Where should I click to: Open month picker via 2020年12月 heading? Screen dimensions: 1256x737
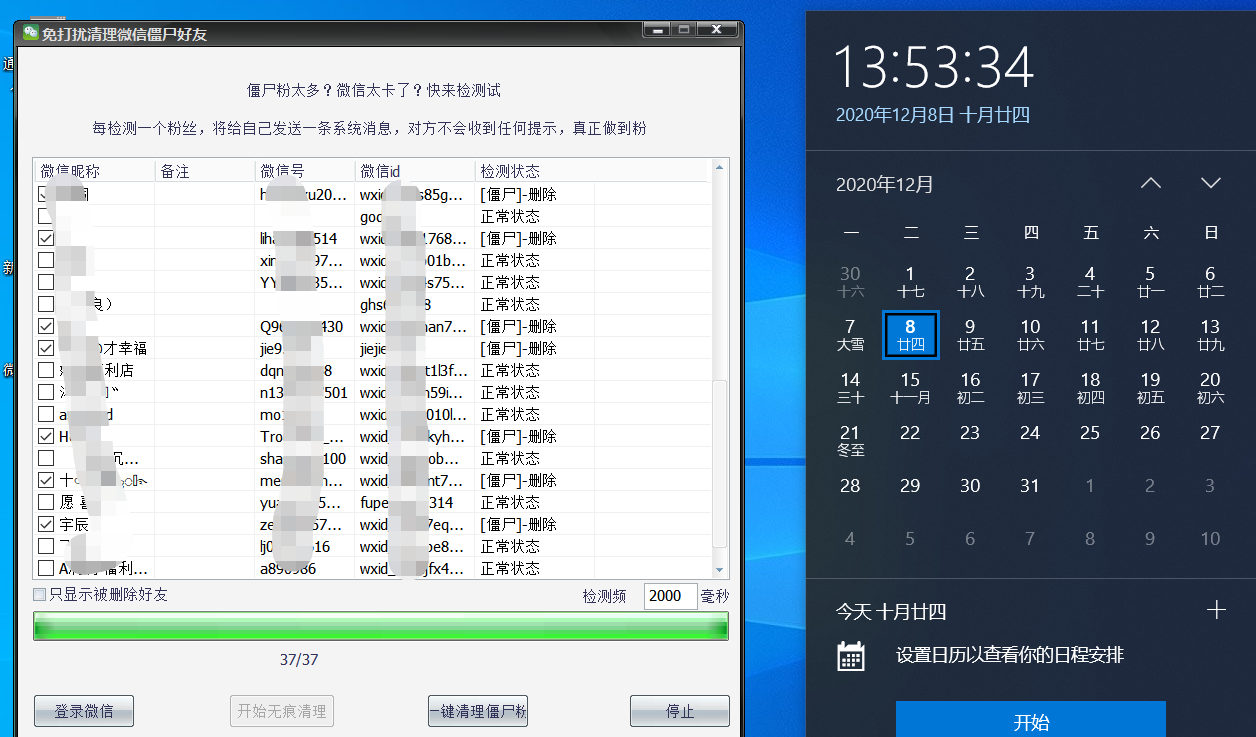click(x=885, y=184)
